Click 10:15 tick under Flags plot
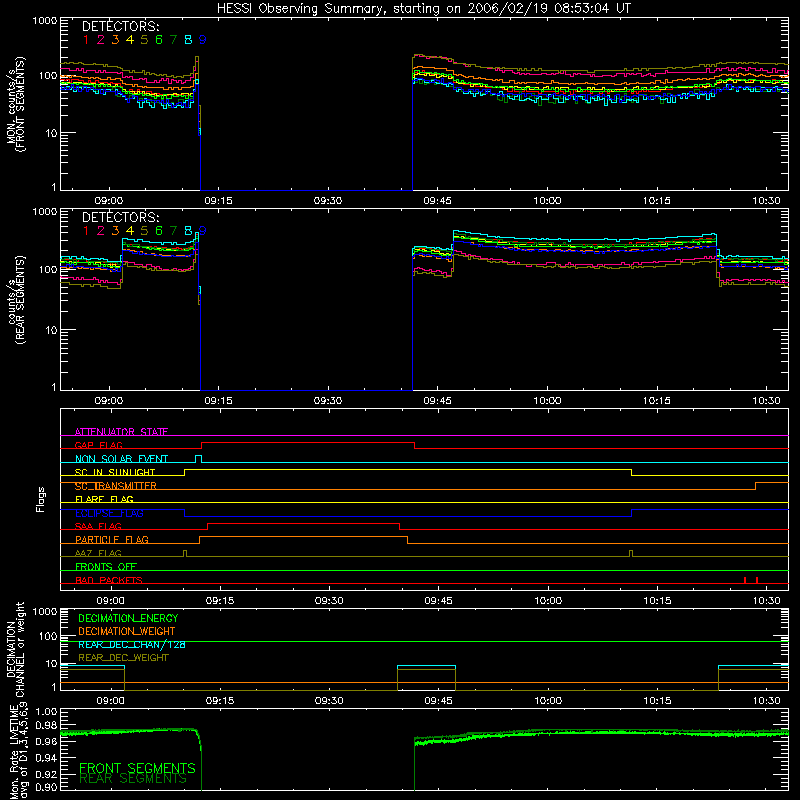Viewport: 800px width, 800px height. point(657,601)
